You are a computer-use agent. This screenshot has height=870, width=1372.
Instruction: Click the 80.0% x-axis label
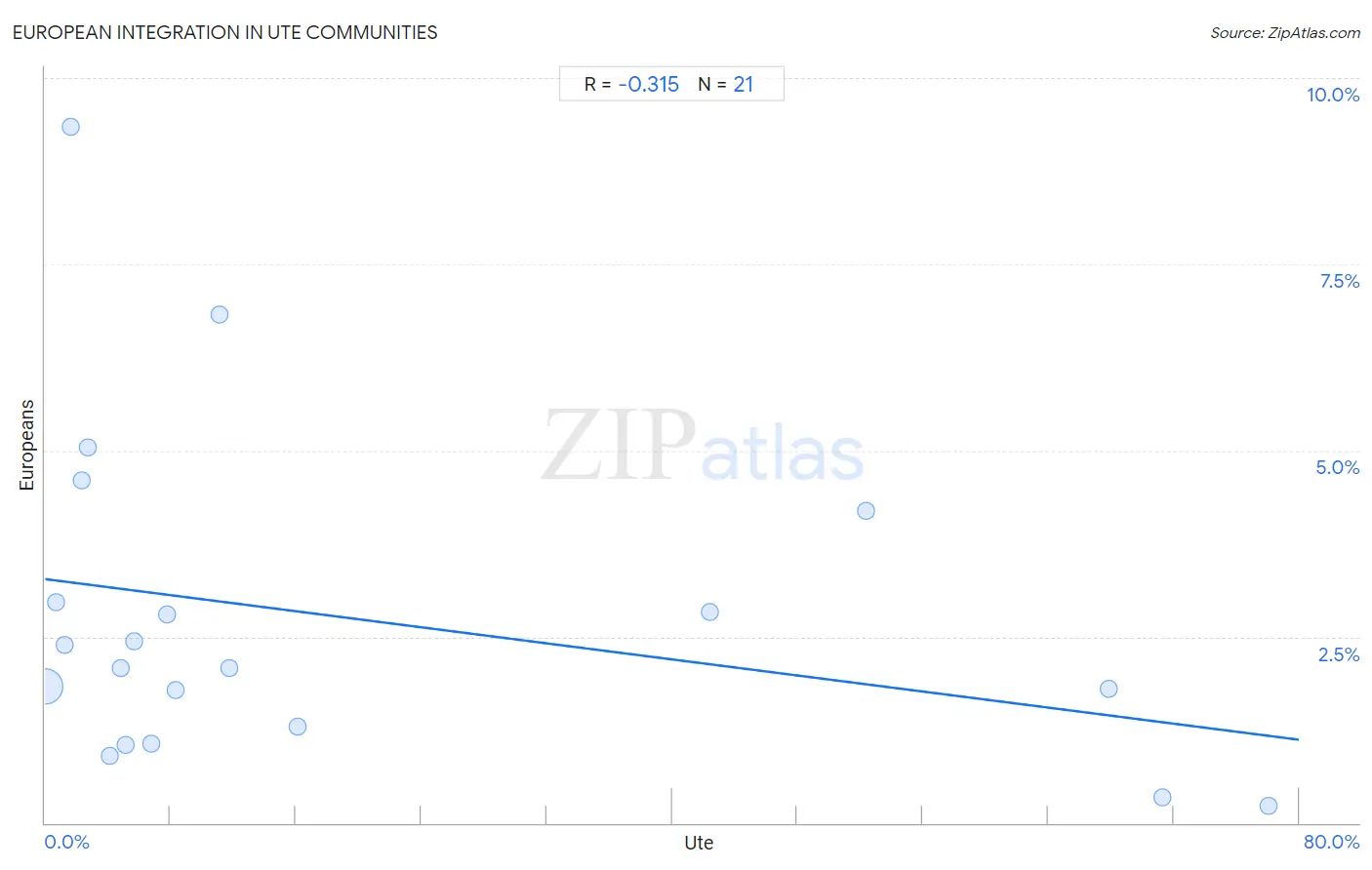pos(1331,842)
